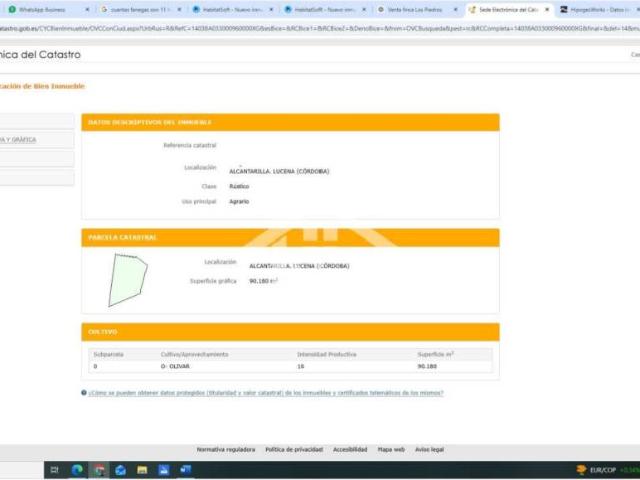Open the blue store app on taskbar
The image size is (640, 480).
pyautogui.click(x=164, y=470)
